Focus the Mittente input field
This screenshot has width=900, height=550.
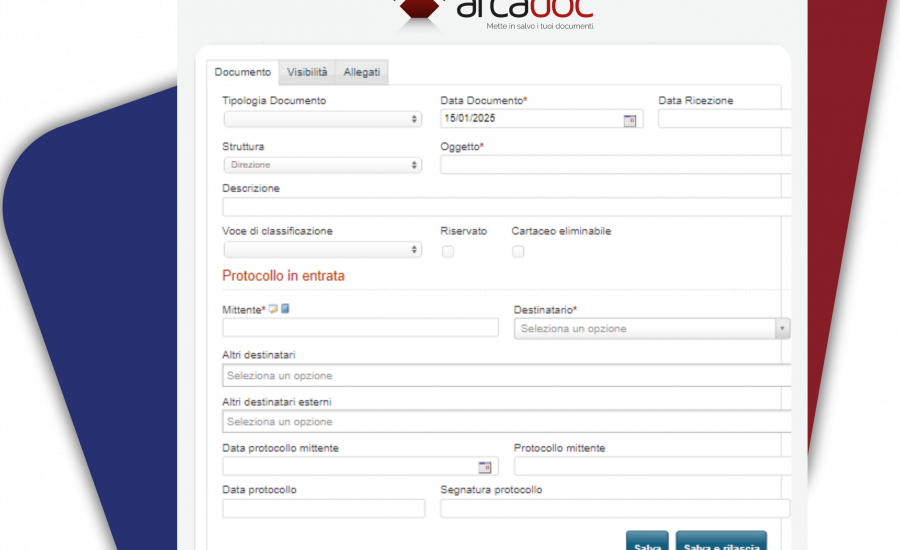pos(360,327)
